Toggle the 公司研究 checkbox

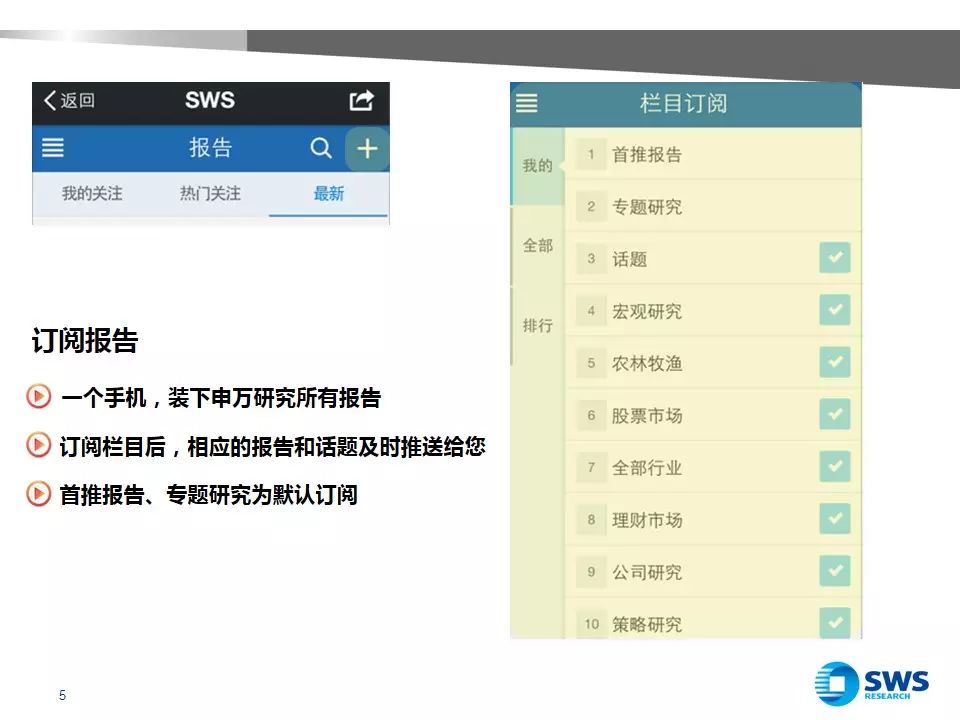pos(835,571)
